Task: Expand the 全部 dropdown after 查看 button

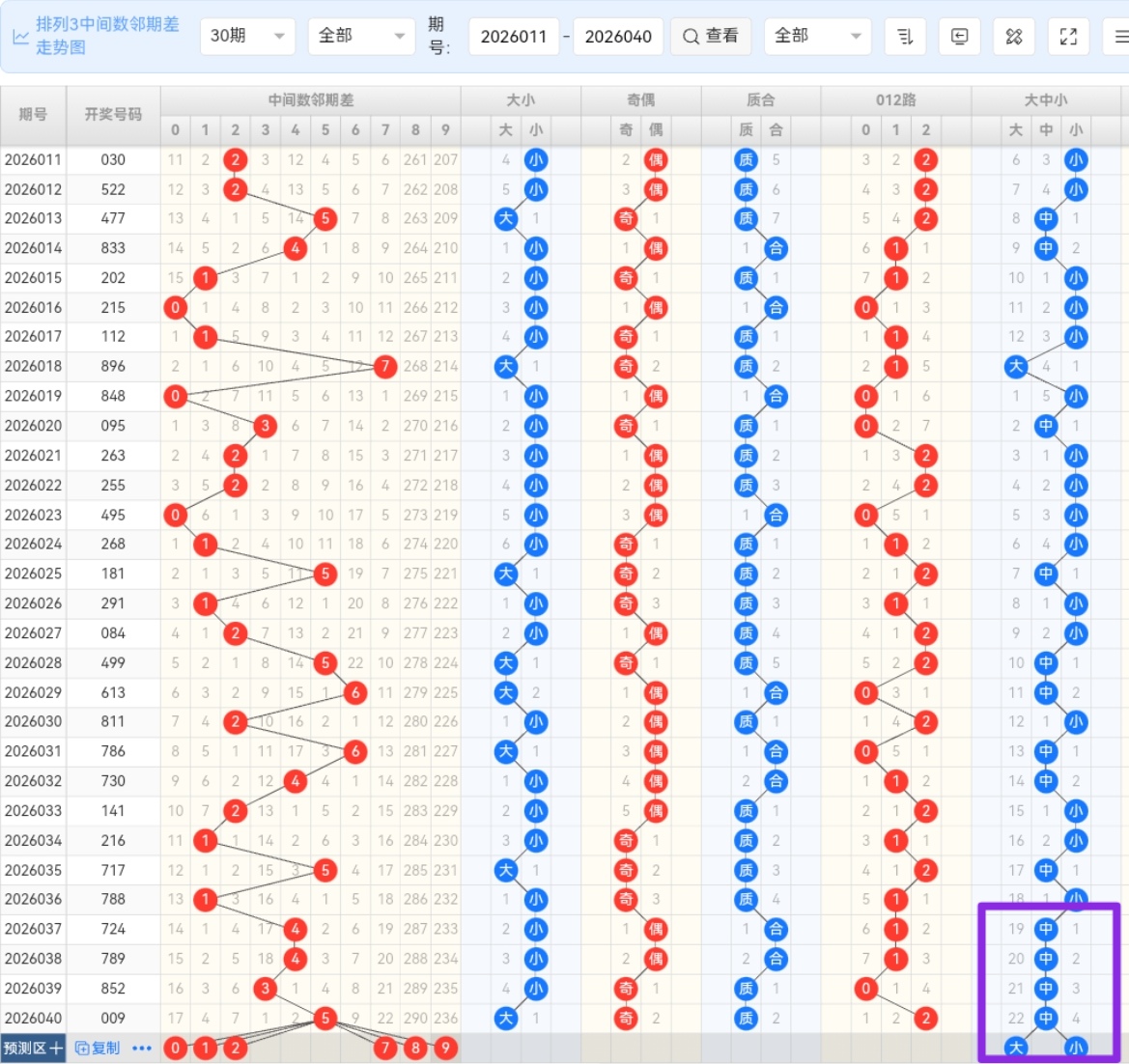Action: 816,37
